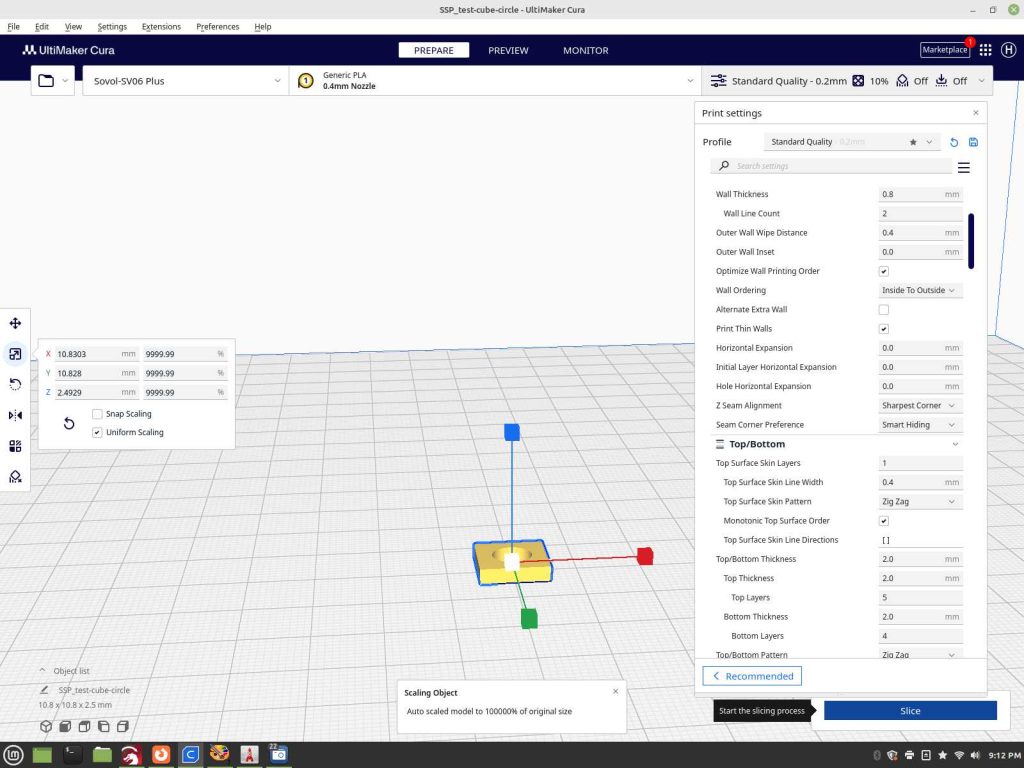
Task: Open the Top Surface Skin Pattern dropdown
Action: (x=920, y=502)
